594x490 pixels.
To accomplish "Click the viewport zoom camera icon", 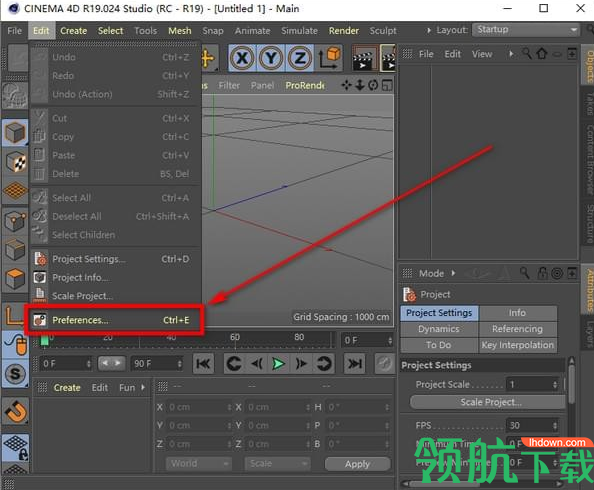I will [360, 85].
